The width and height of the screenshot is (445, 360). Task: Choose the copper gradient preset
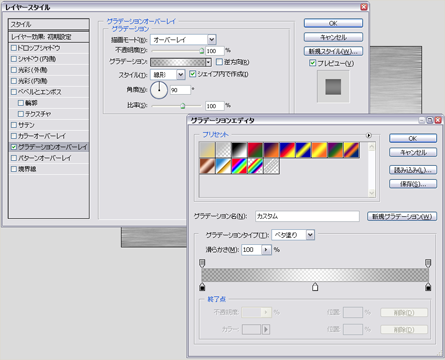[x=207, y=166]
